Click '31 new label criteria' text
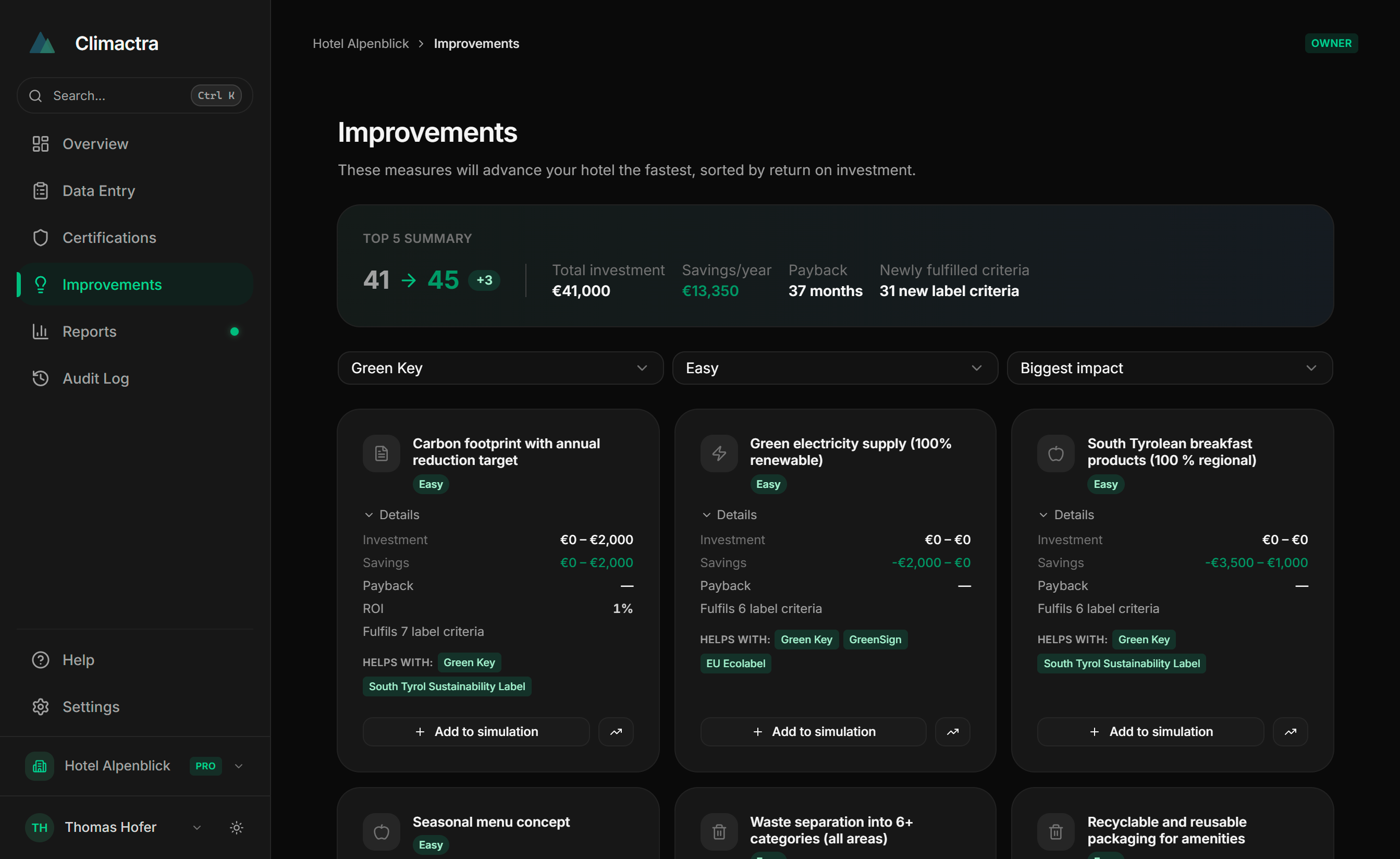Screen dimensions: 1400x859 (949, 291)
